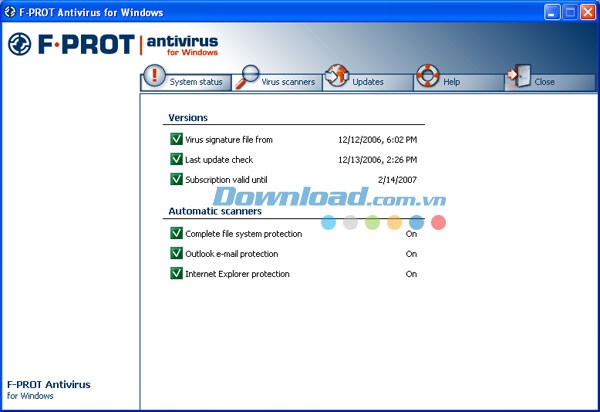
Task: Select 'Complete file system protection' text
Action: [244, 234]
